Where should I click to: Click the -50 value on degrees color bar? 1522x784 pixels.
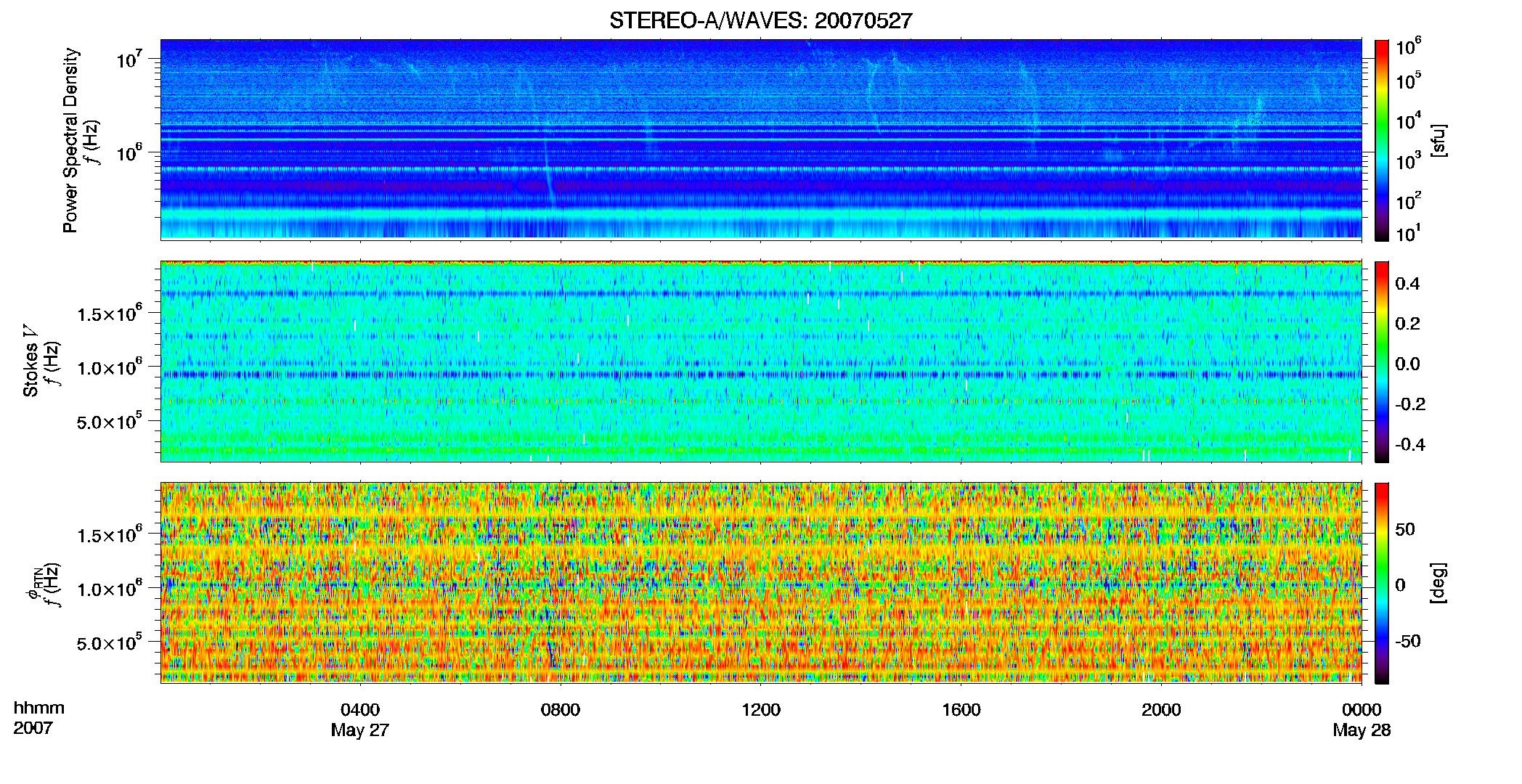(1408, 641)
